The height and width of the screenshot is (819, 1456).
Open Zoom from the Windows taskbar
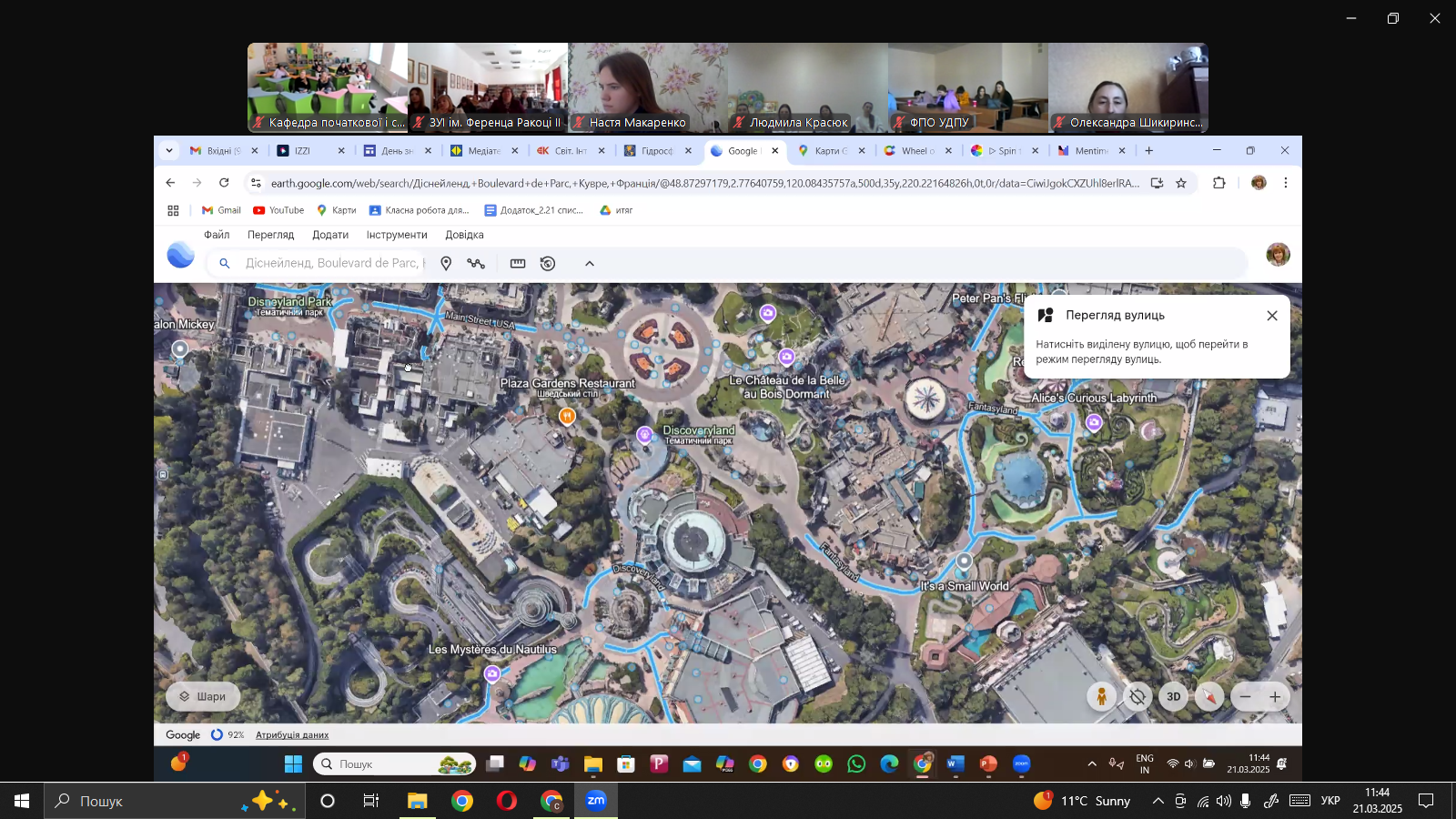click(x=596, y=801)
